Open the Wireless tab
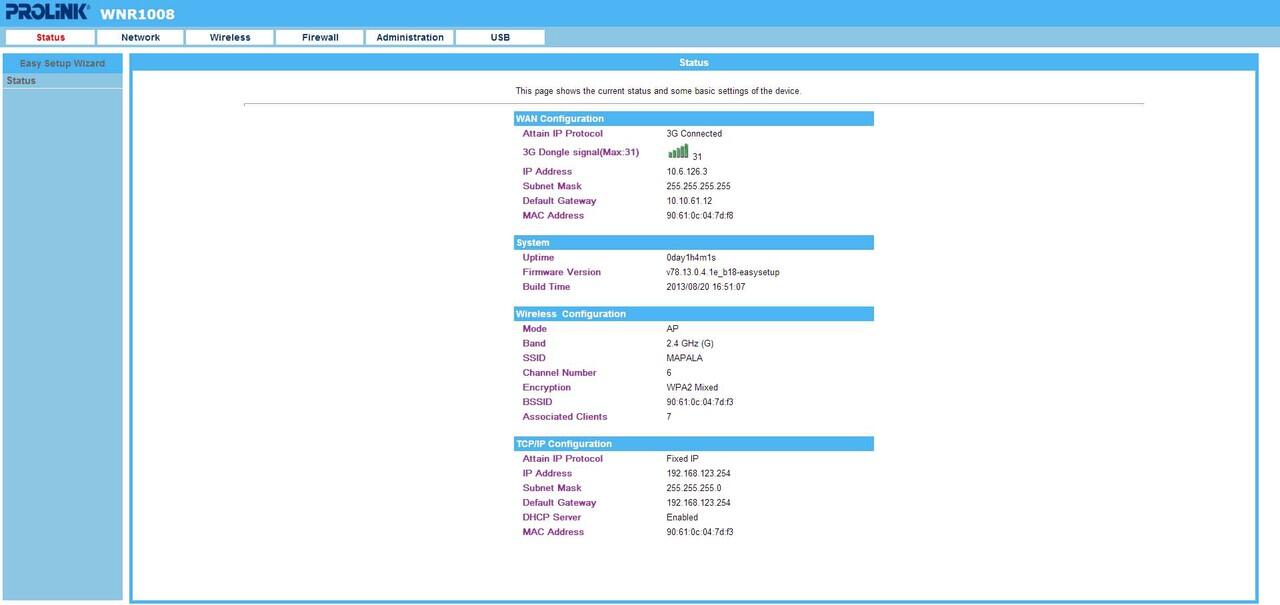The width and height of the screenshot is (1280, 605). click(230, 37)
